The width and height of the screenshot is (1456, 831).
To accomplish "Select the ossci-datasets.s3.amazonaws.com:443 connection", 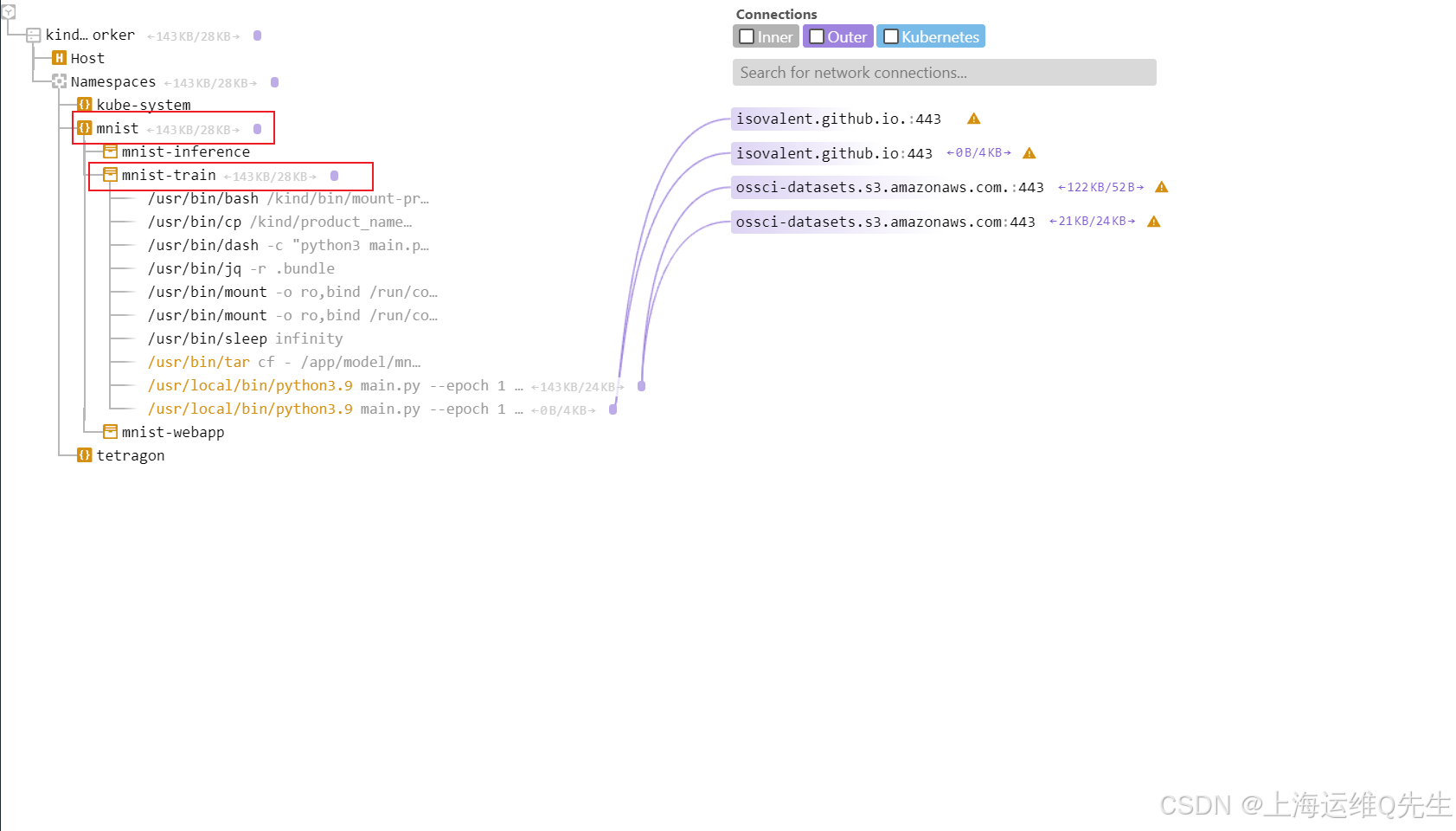I will click(x=885, y=222).
